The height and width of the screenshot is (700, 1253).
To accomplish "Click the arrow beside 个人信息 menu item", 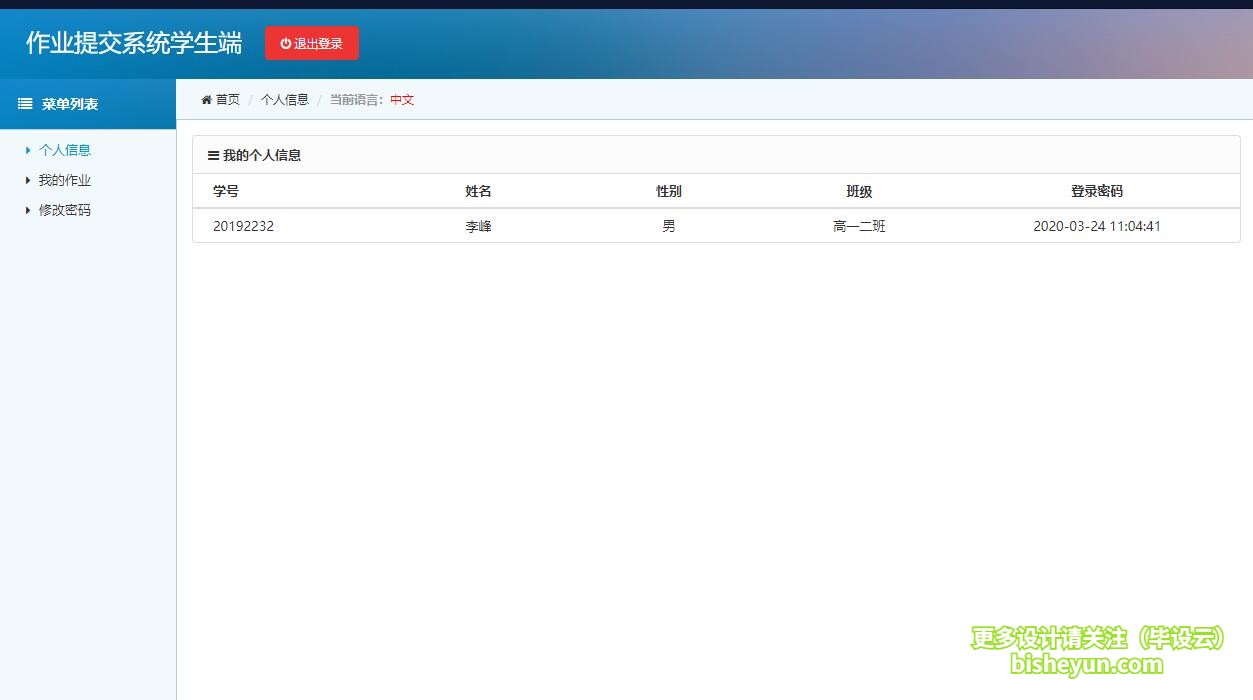I will (x=28, y=150).
